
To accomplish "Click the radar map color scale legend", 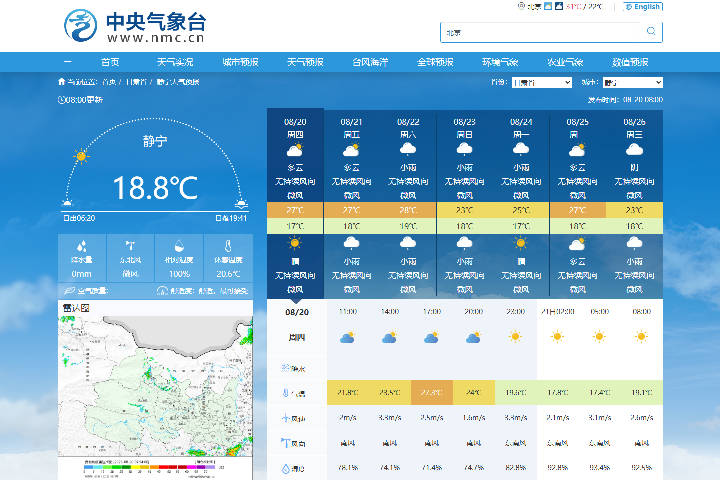I will tap(149, 467).
